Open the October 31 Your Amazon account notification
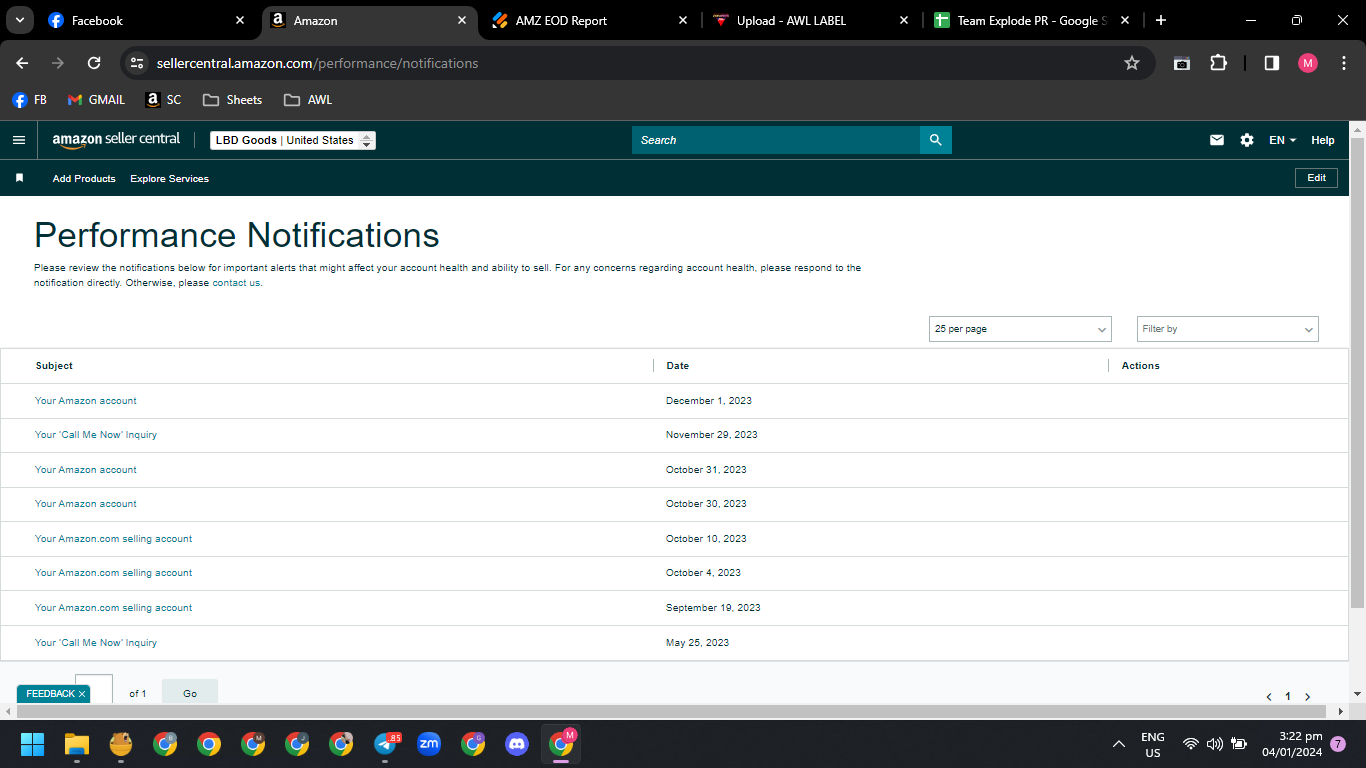The image size is (1366, 768). coord(86,470)
